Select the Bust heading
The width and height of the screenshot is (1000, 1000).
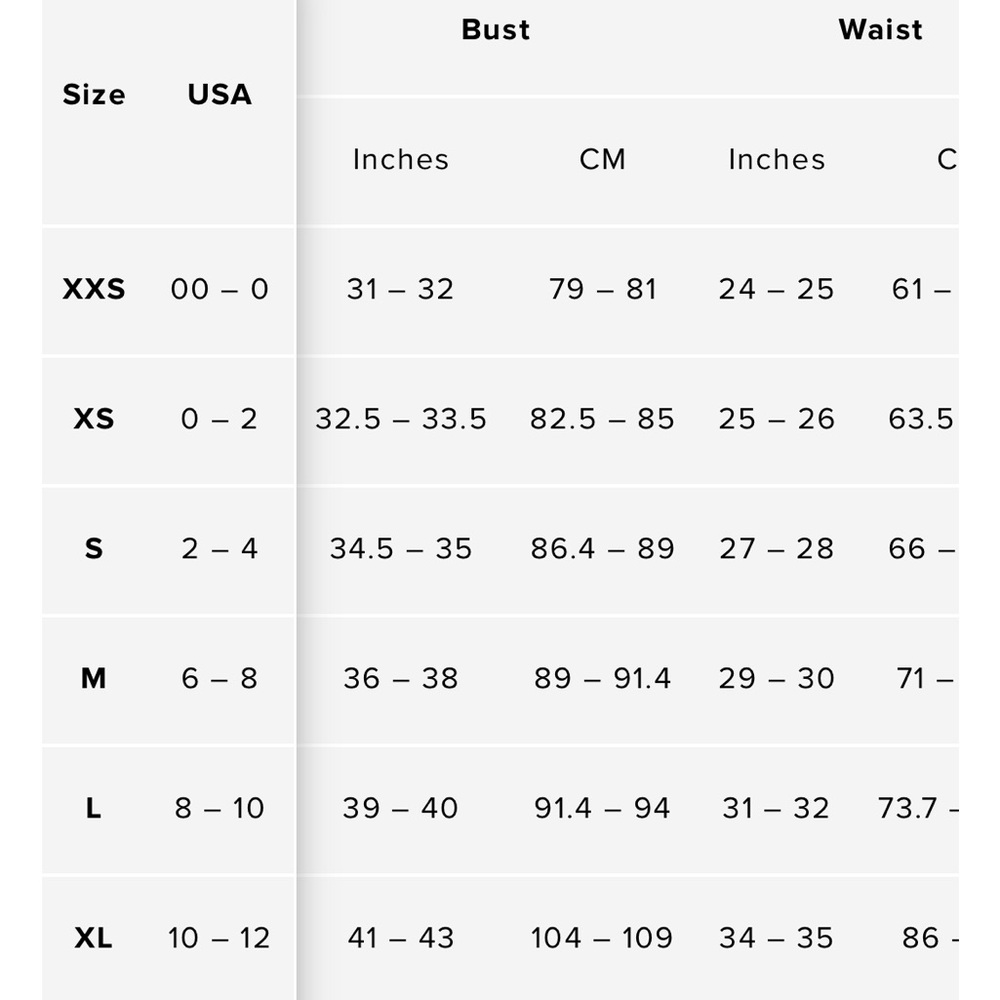click(x=496, y=30)
